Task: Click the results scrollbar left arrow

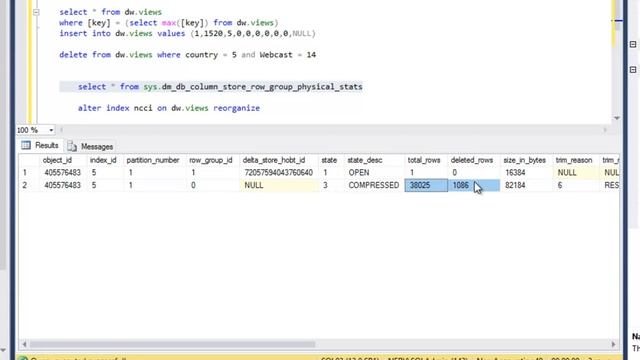Action: pos(24,344)
